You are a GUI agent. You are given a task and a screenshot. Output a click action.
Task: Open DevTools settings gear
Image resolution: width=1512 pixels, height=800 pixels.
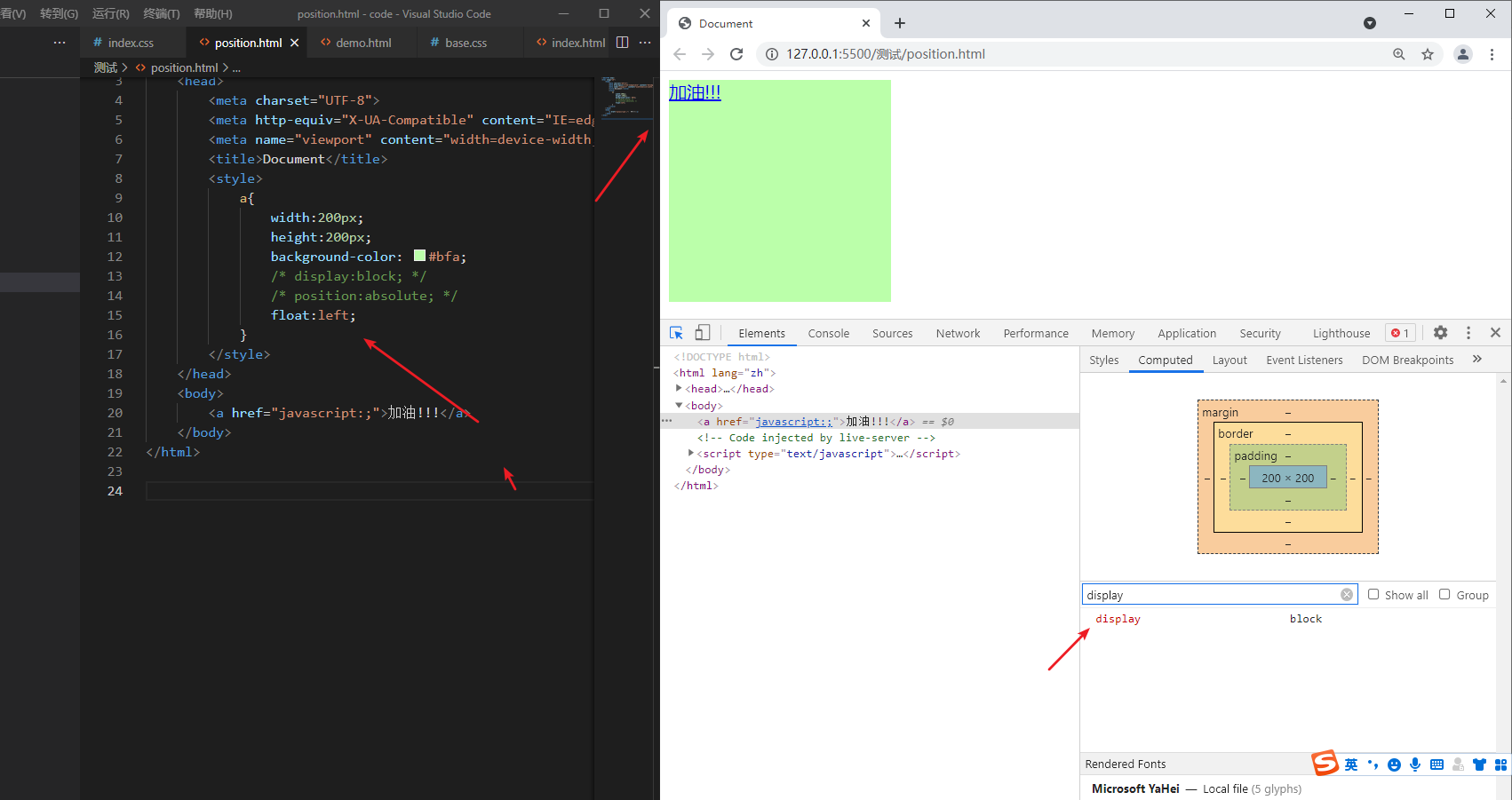coord(1440,332)
